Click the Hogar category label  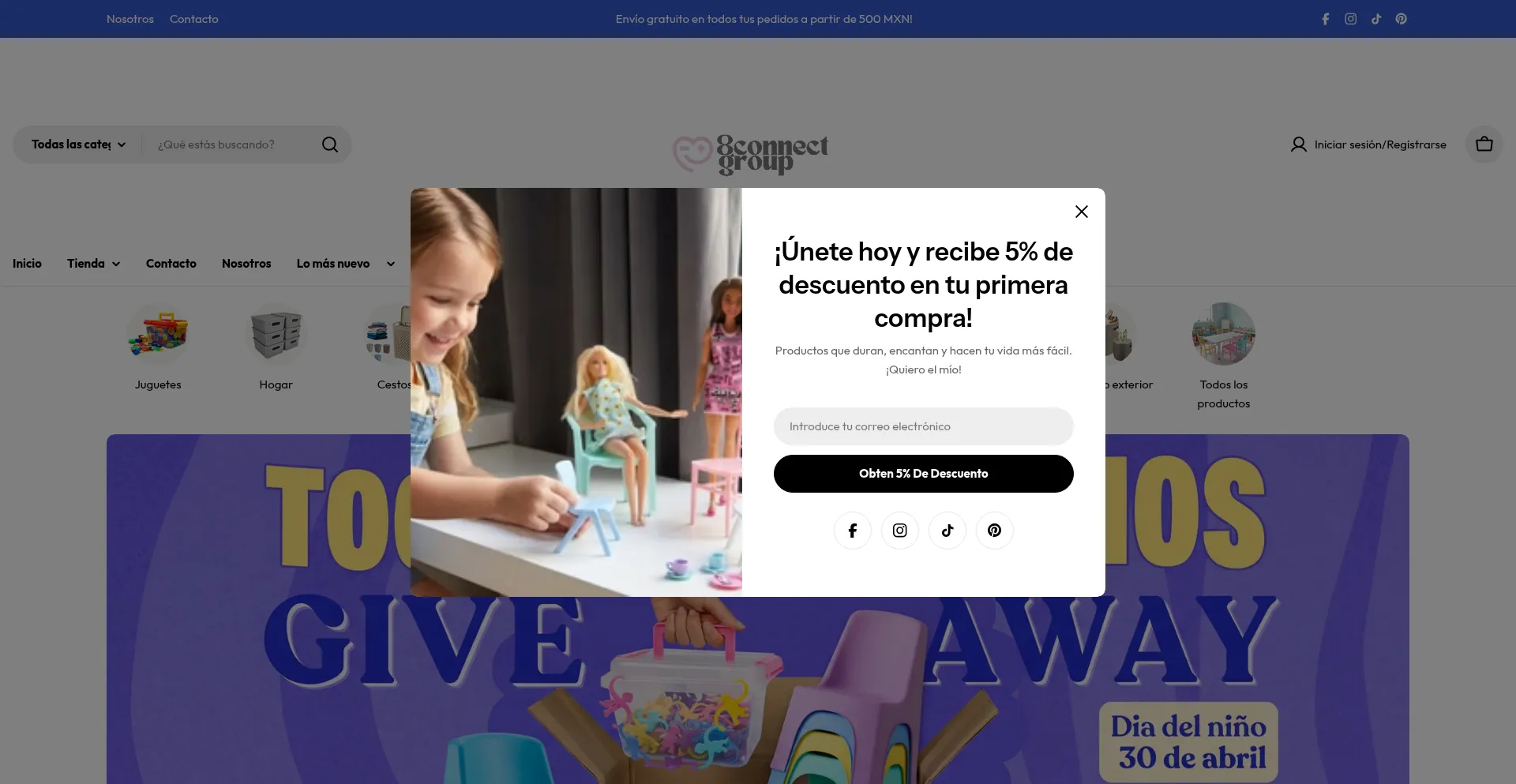pyautogui.click(x=276, y=384)
